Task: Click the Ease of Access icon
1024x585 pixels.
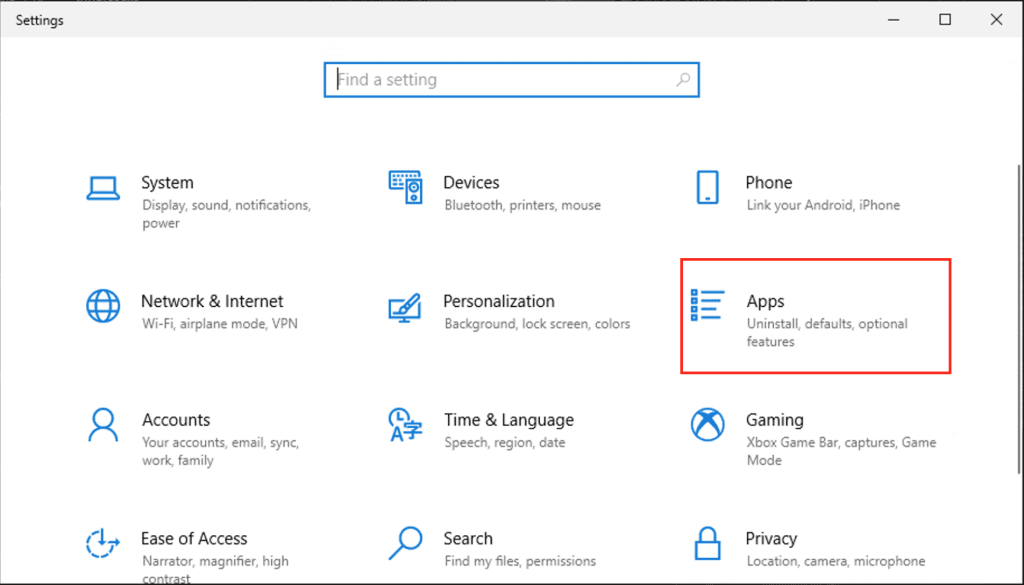Action: [x=102, y=544]
